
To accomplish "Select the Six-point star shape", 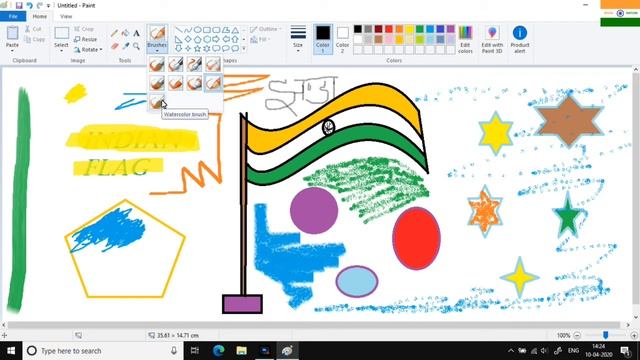I will pyautogui.click(x=207, y=49).
